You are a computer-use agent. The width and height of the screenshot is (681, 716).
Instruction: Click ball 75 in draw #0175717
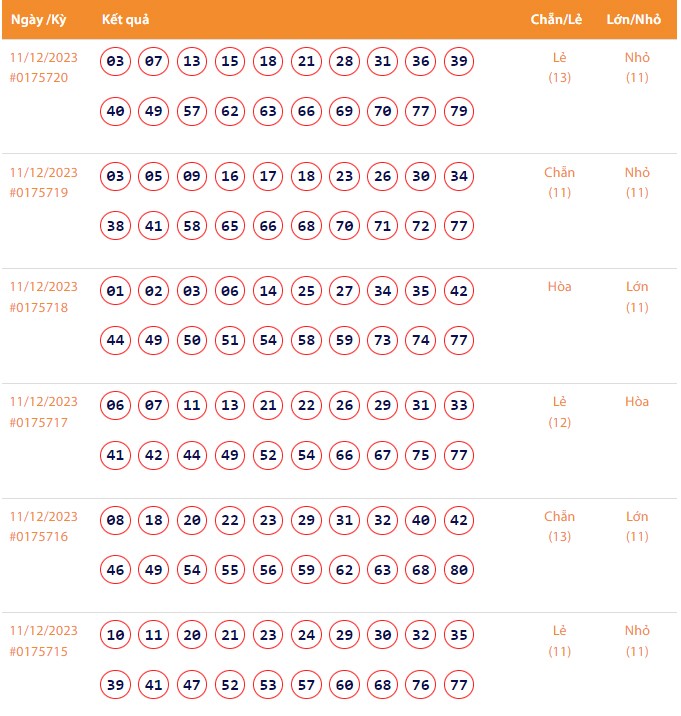tap(421, 456)
